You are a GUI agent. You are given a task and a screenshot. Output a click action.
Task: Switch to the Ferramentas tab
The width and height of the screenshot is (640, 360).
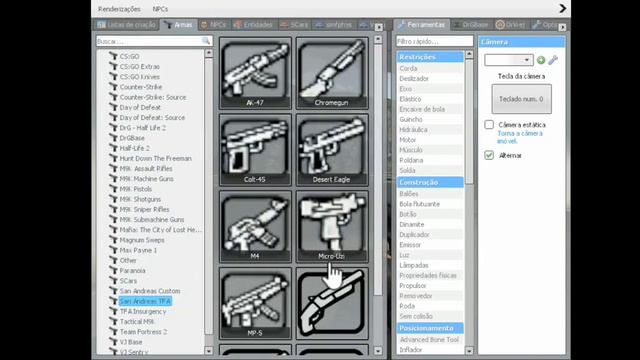click(421, 25)
